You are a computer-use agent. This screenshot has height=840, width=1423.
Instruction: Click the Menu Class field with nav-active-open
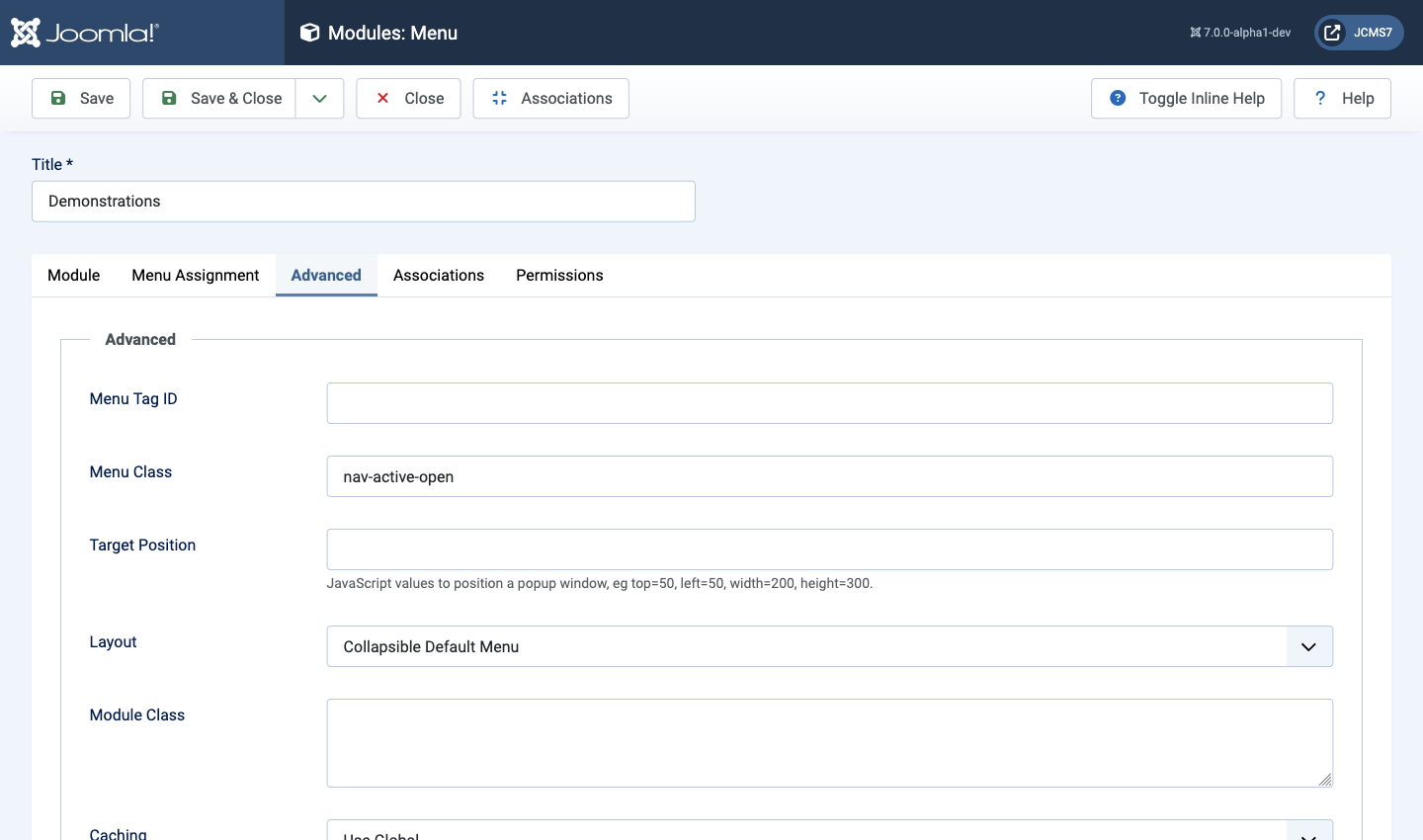click(830, 476)
